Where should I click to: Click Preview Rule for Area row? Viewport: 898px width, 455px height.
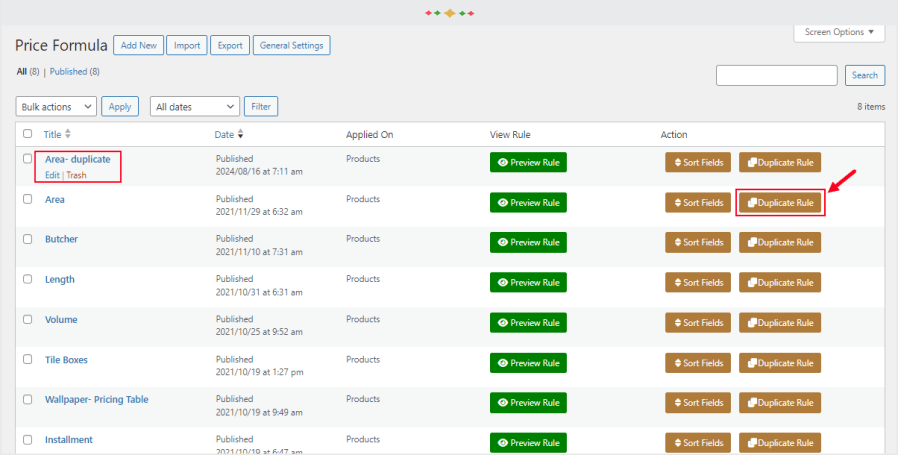[528, 203]
